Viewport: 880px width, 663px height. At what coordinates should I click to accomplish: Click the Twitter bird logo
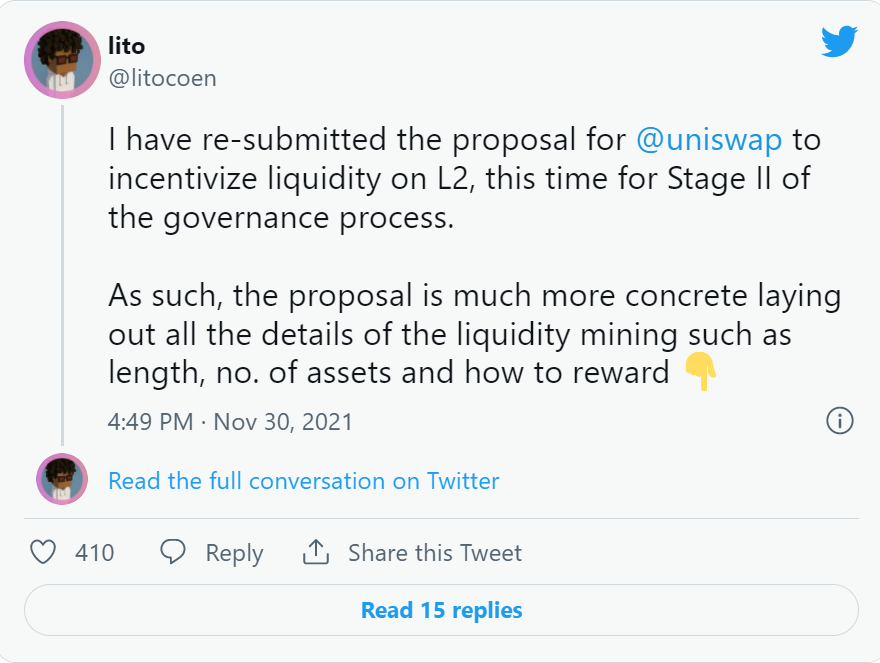click(839, 42)
